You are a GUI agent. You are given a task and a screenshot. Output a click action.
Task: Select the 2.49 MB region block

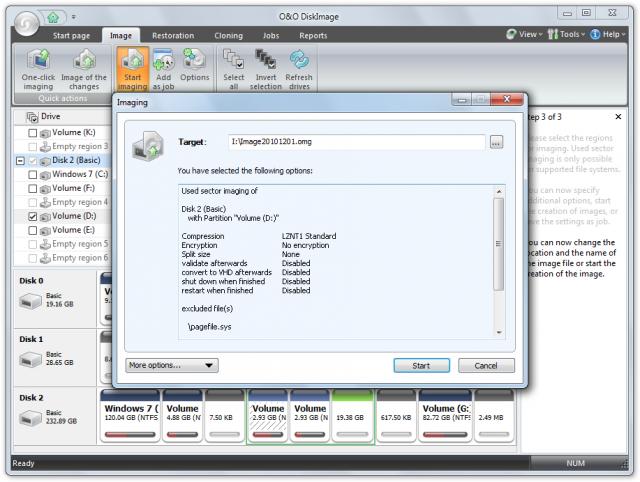click(494, 416)
